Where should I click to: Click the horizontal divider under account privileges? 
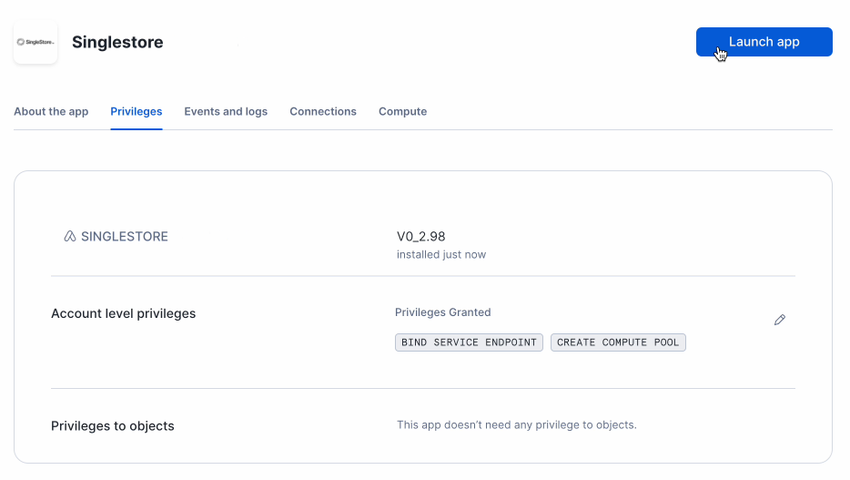(x=423, y=388)
